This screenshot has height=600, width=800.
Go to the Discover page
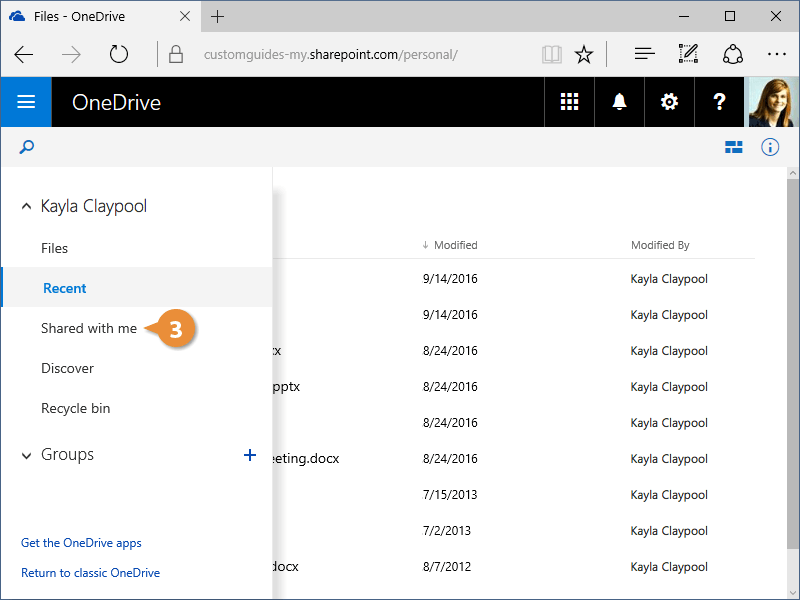click(67, 368)
